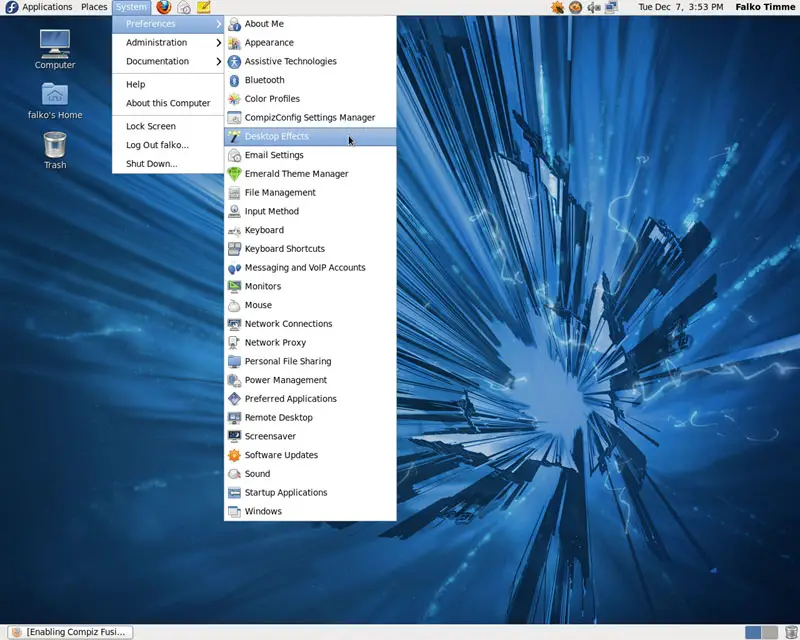Click the Preferred Applications icon
This screenshot has height=640, width=800.
coord(234,399)
